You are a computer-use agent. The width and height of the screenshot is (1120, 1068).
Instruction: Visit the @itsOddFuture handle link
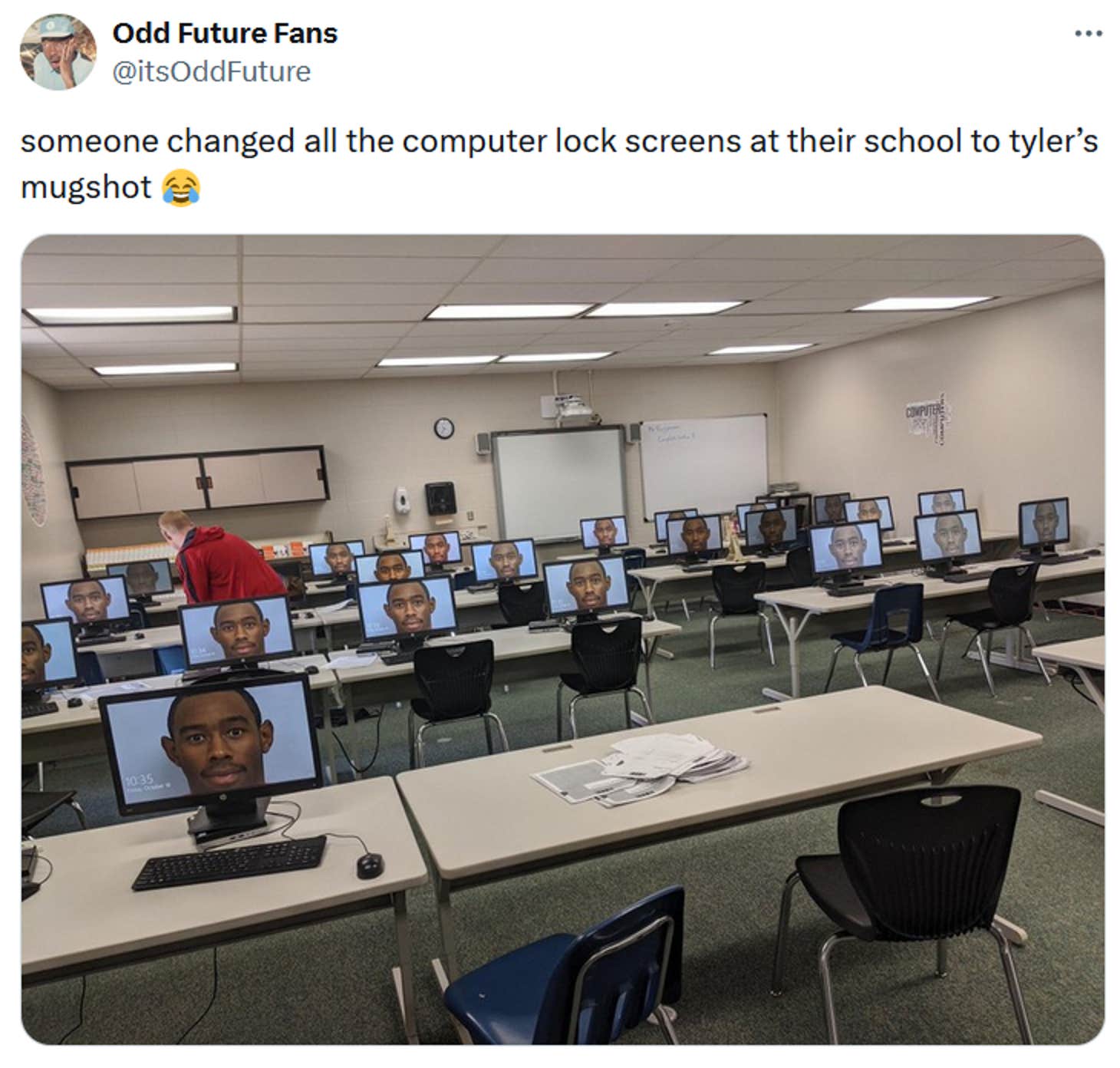point(212,71)
